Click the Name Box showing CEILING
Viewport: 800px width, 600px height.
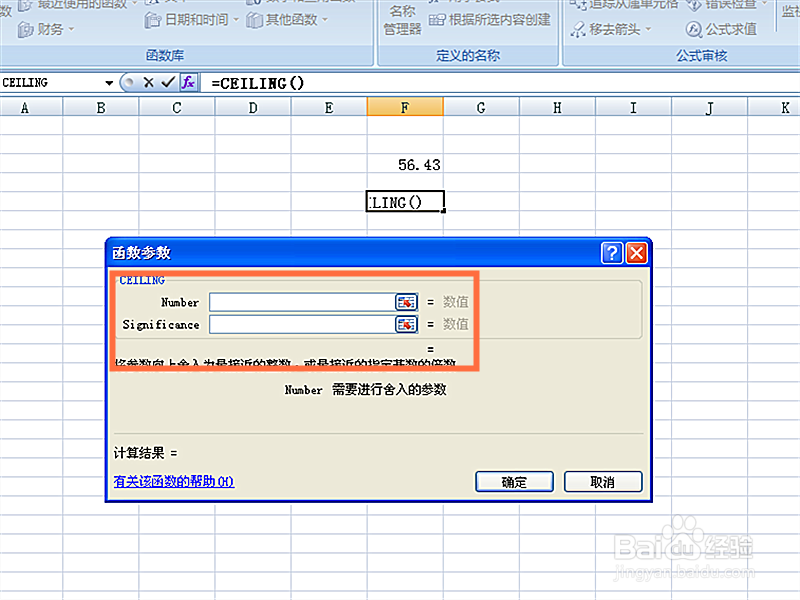[x=51, y=83]
